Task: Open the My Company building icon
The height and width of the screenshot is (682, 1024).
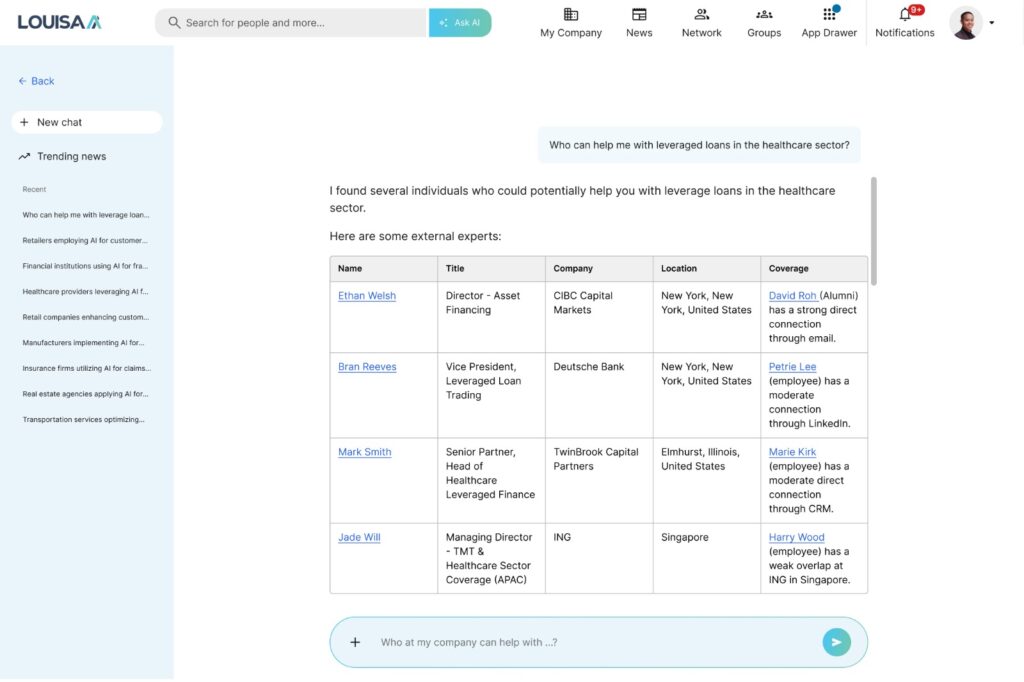Action: (x=571, y=15)
